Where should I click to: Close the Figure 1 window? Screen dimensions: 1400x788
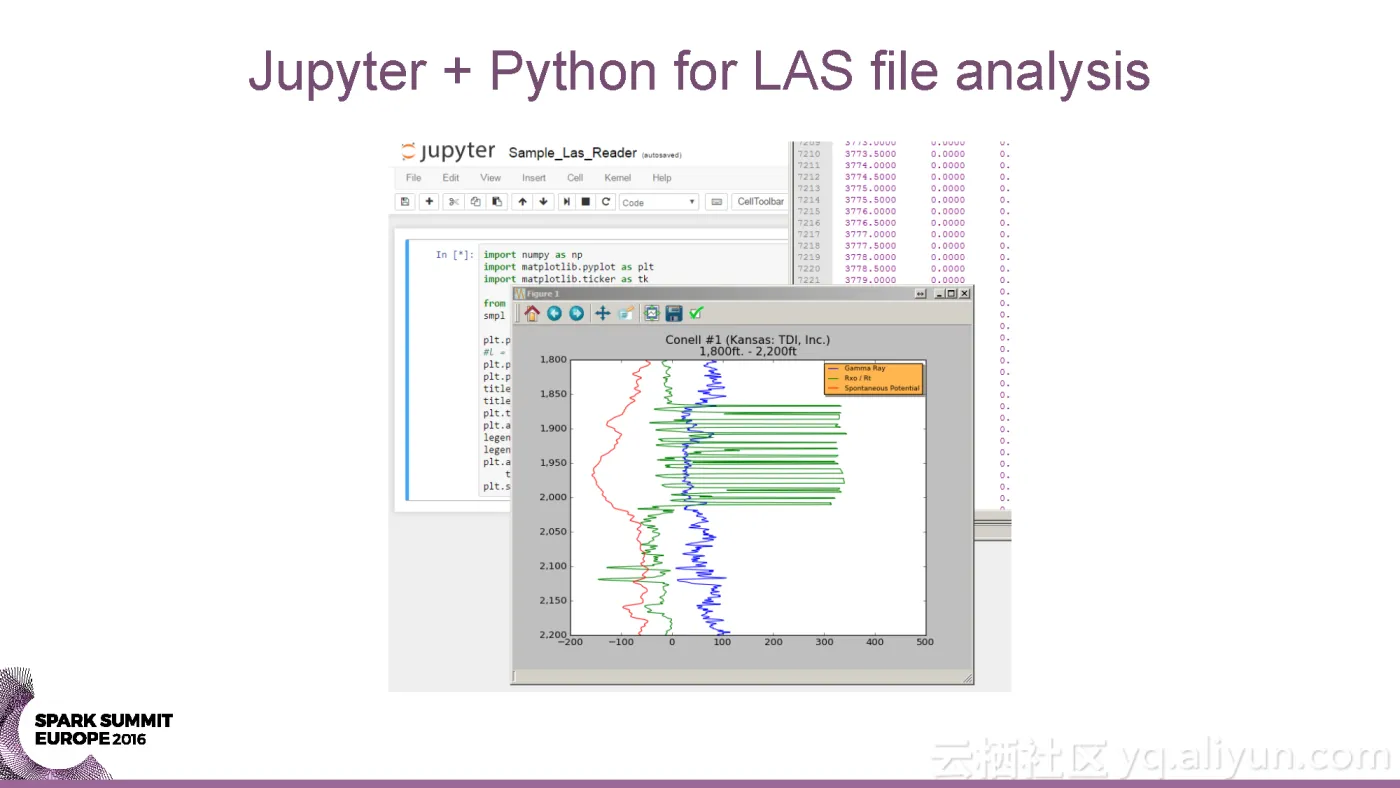tap(964, 294)
